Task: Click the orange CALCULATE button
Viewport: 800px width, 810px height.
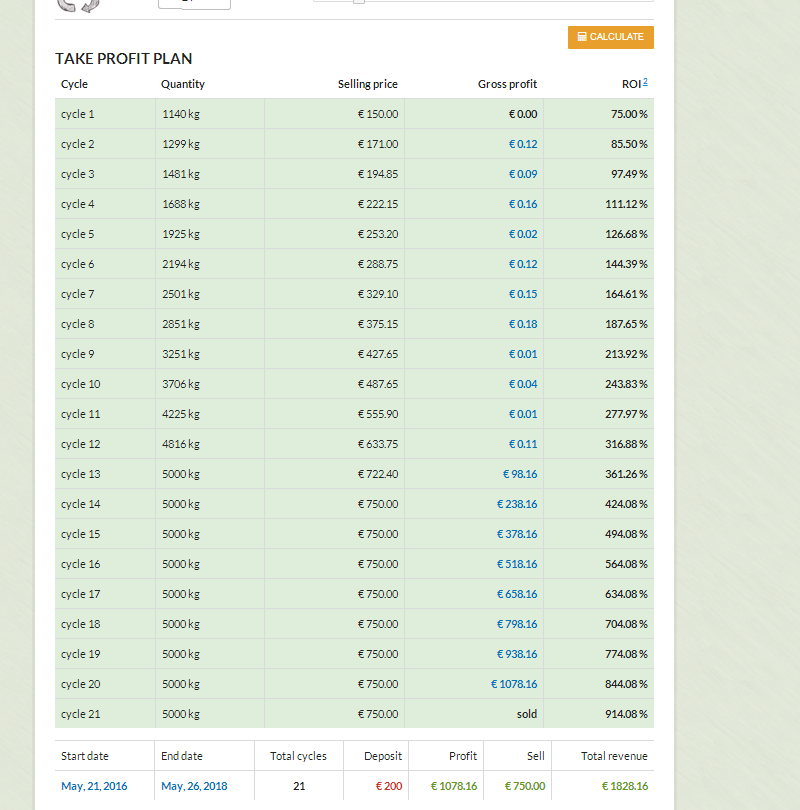Action: click(610, 37)
